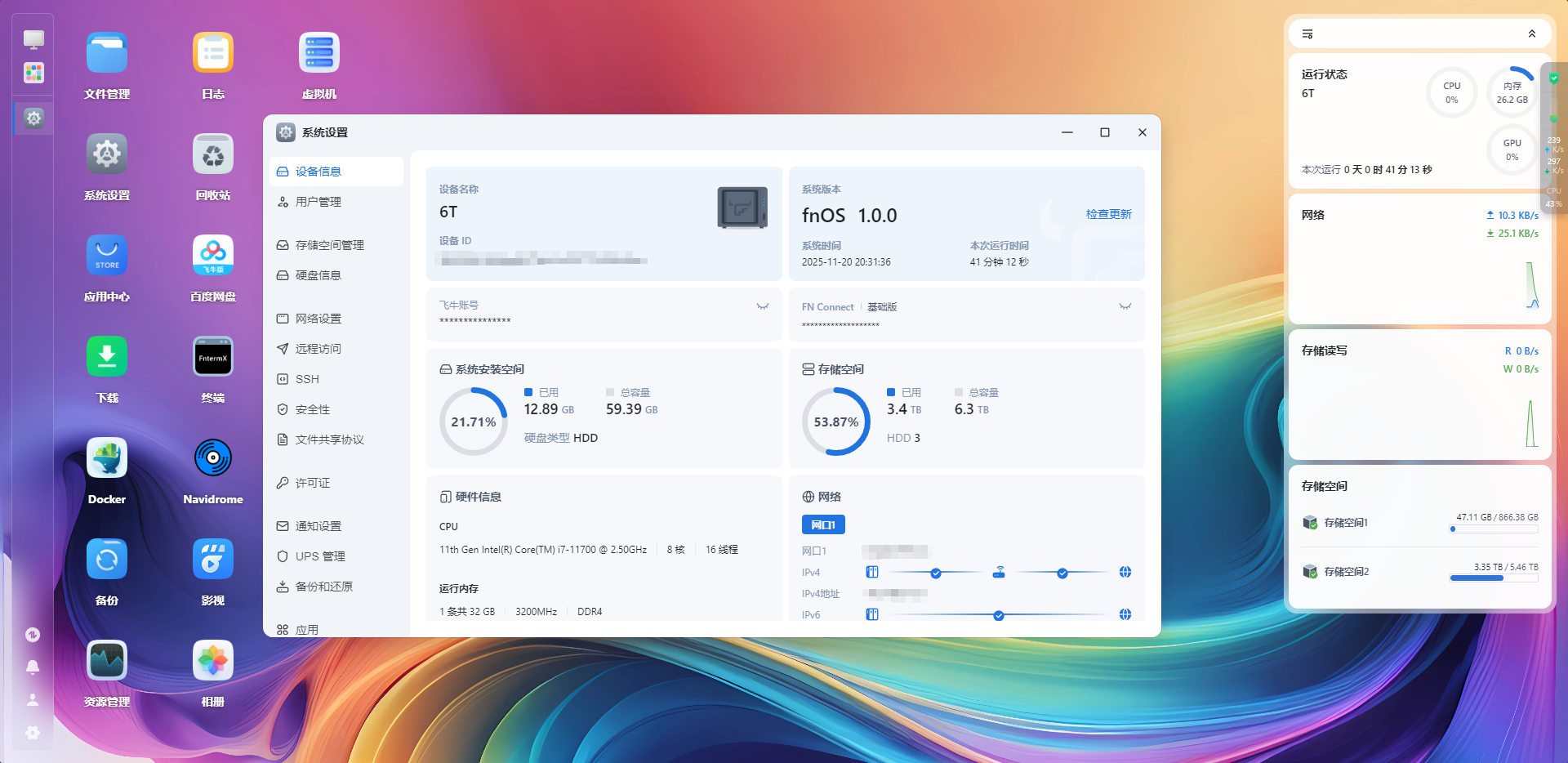Go to 安全性 settings
This screenshot has width=1568, height=763.
click(x=336, y=409)
